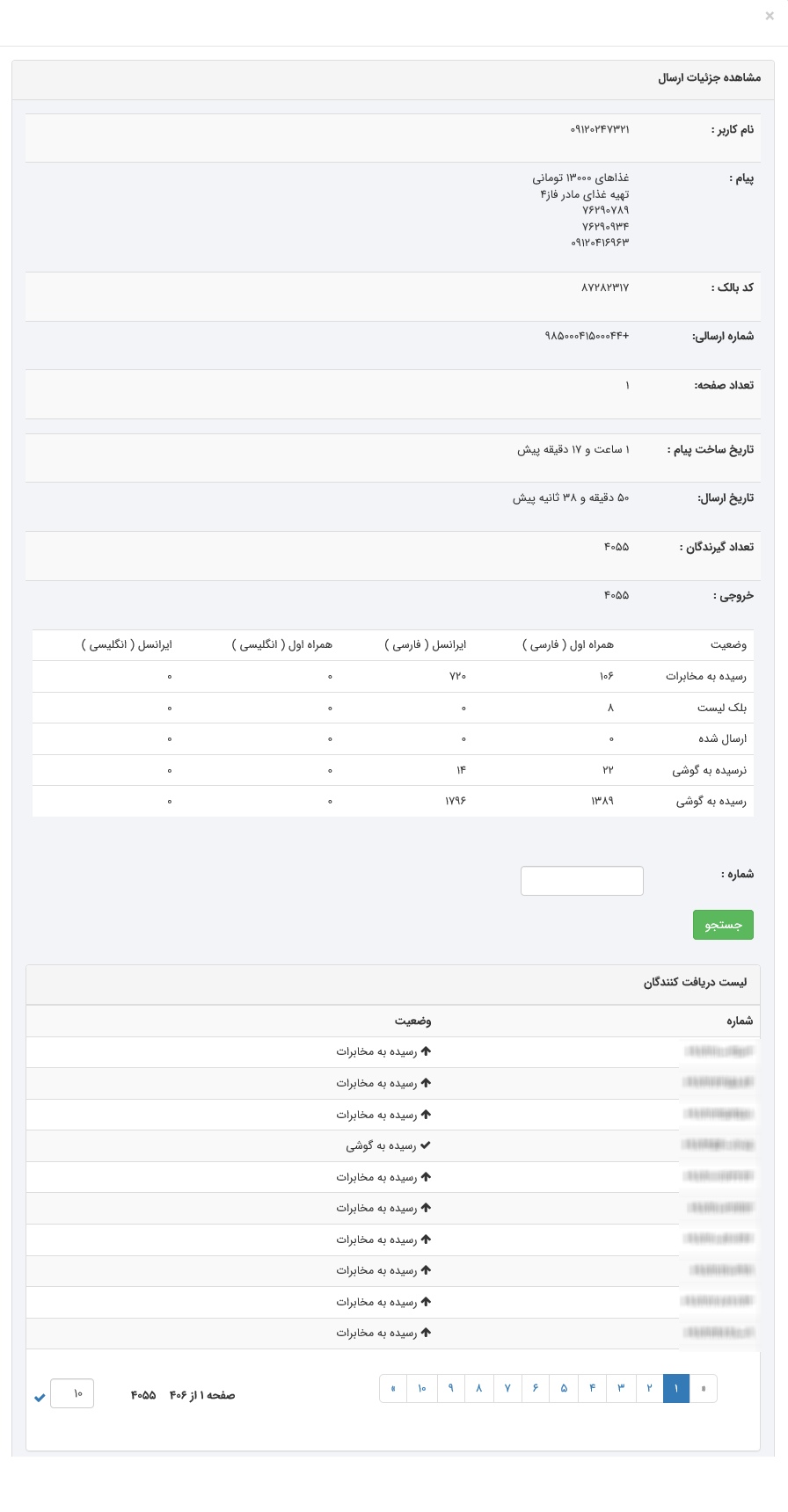
Task: Select page 1 in pagination
Action: (676, 1389)
